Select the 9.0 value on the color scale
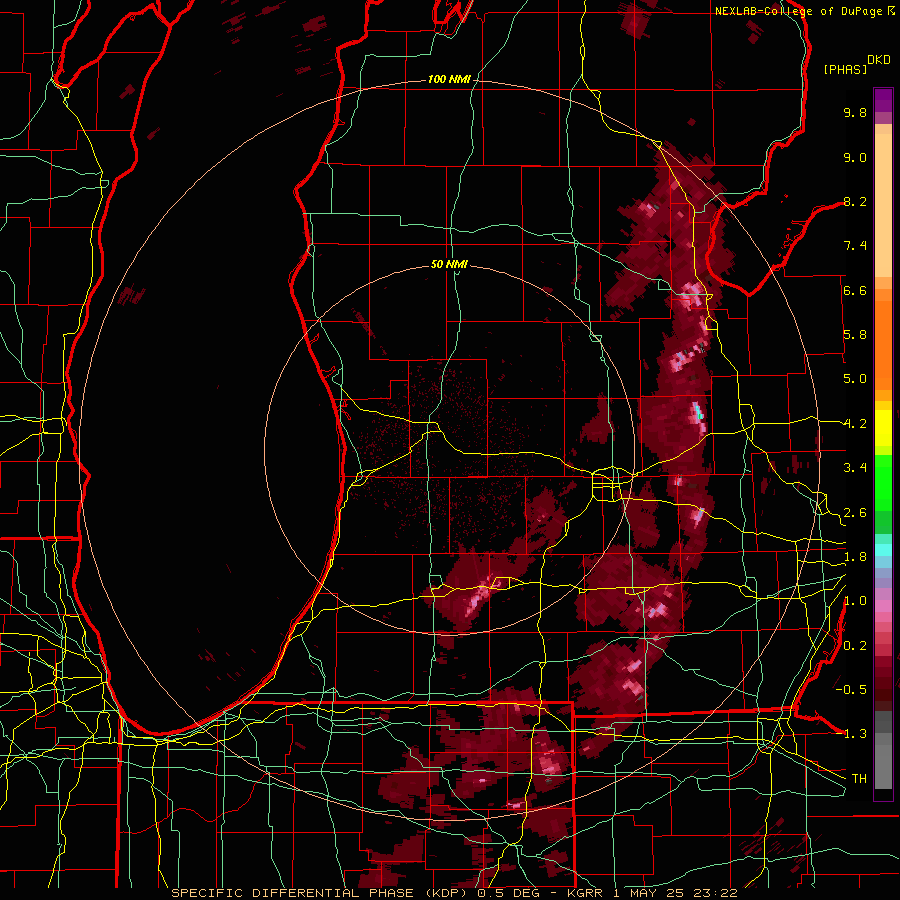Screen dimensions: 900x900 click(x=855, y=157)
